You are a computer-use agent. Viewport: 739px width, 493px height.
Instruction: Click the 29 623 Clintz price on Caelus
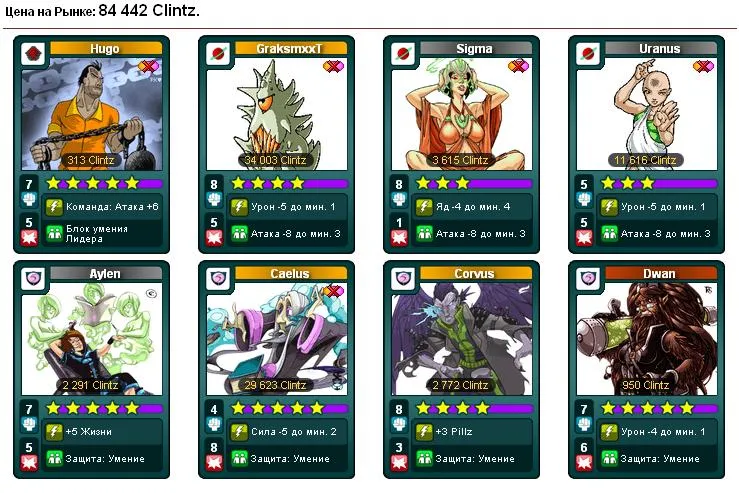click(x=275, y=385)
